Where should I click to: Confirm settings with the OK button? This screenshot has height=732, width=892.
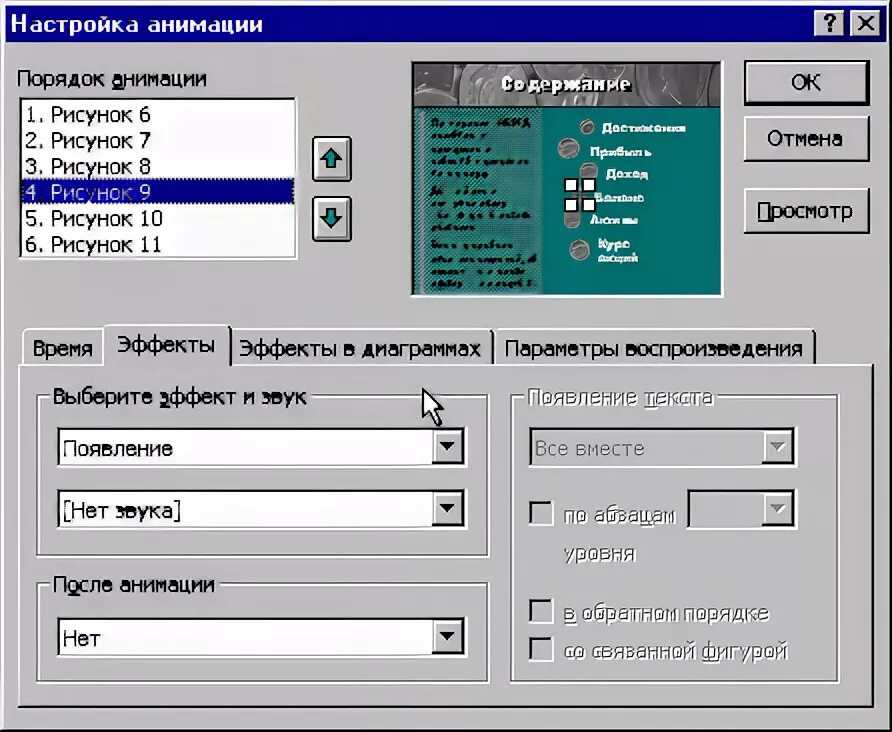pyautogui.click(x=806, y=83)
